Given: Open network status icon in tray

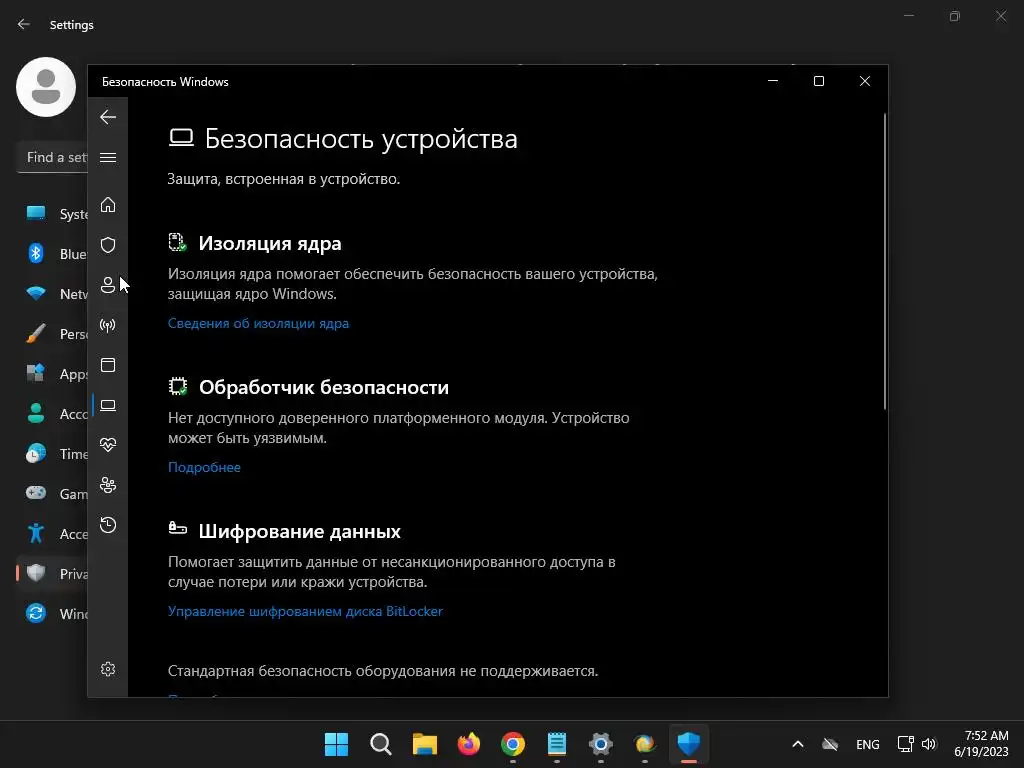Looking at the screenshot, I should (905, 744).
